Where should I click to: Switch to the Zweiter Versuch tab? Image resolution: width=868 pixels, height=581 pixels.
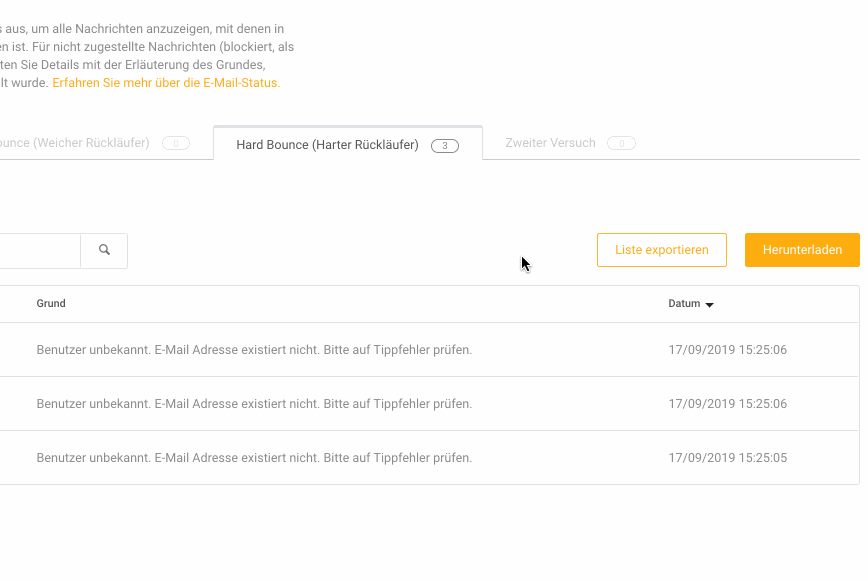[x=570, y=143]
